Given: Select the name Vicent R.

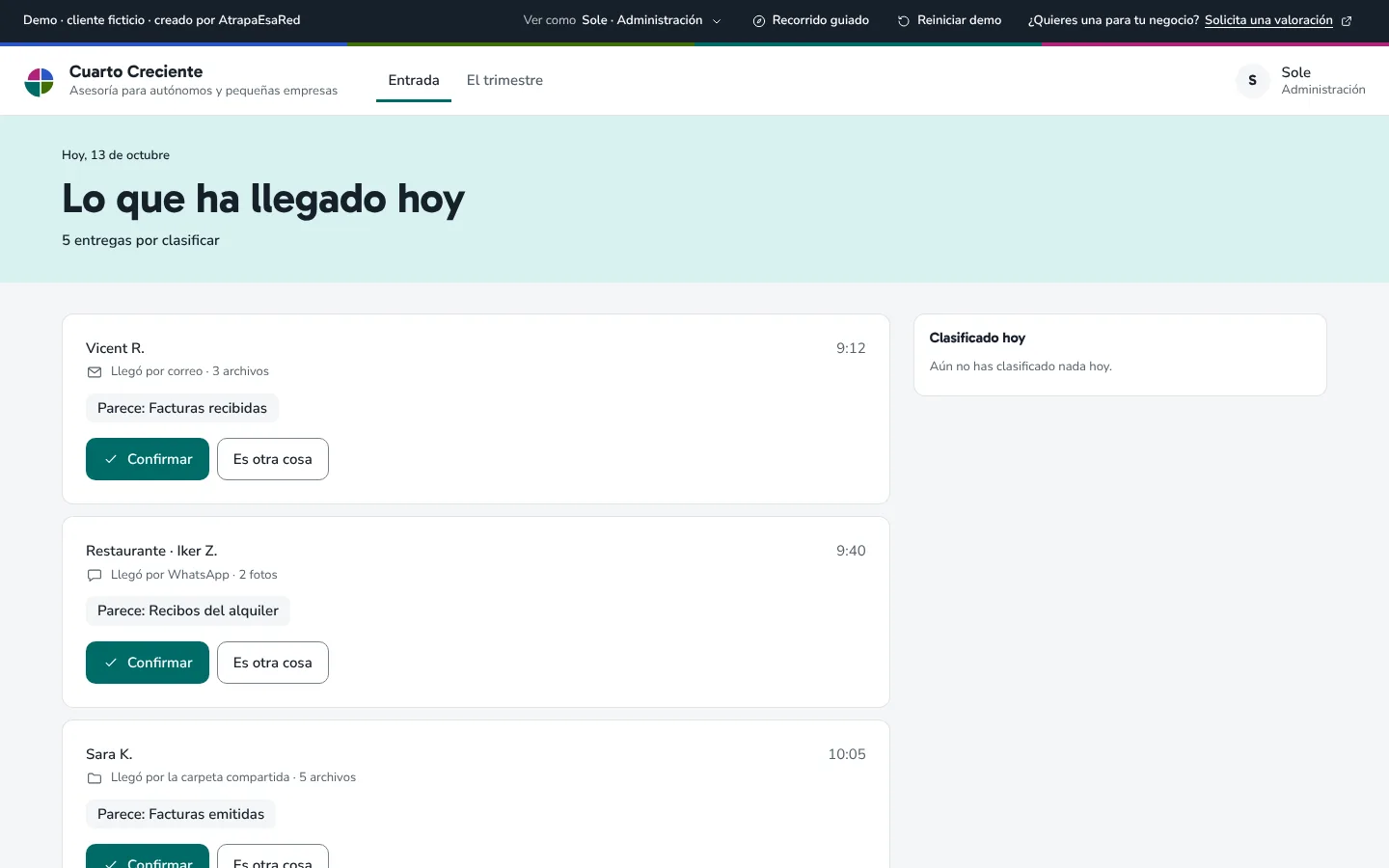Looking at the screenshot, I should [x=115, y=348].
